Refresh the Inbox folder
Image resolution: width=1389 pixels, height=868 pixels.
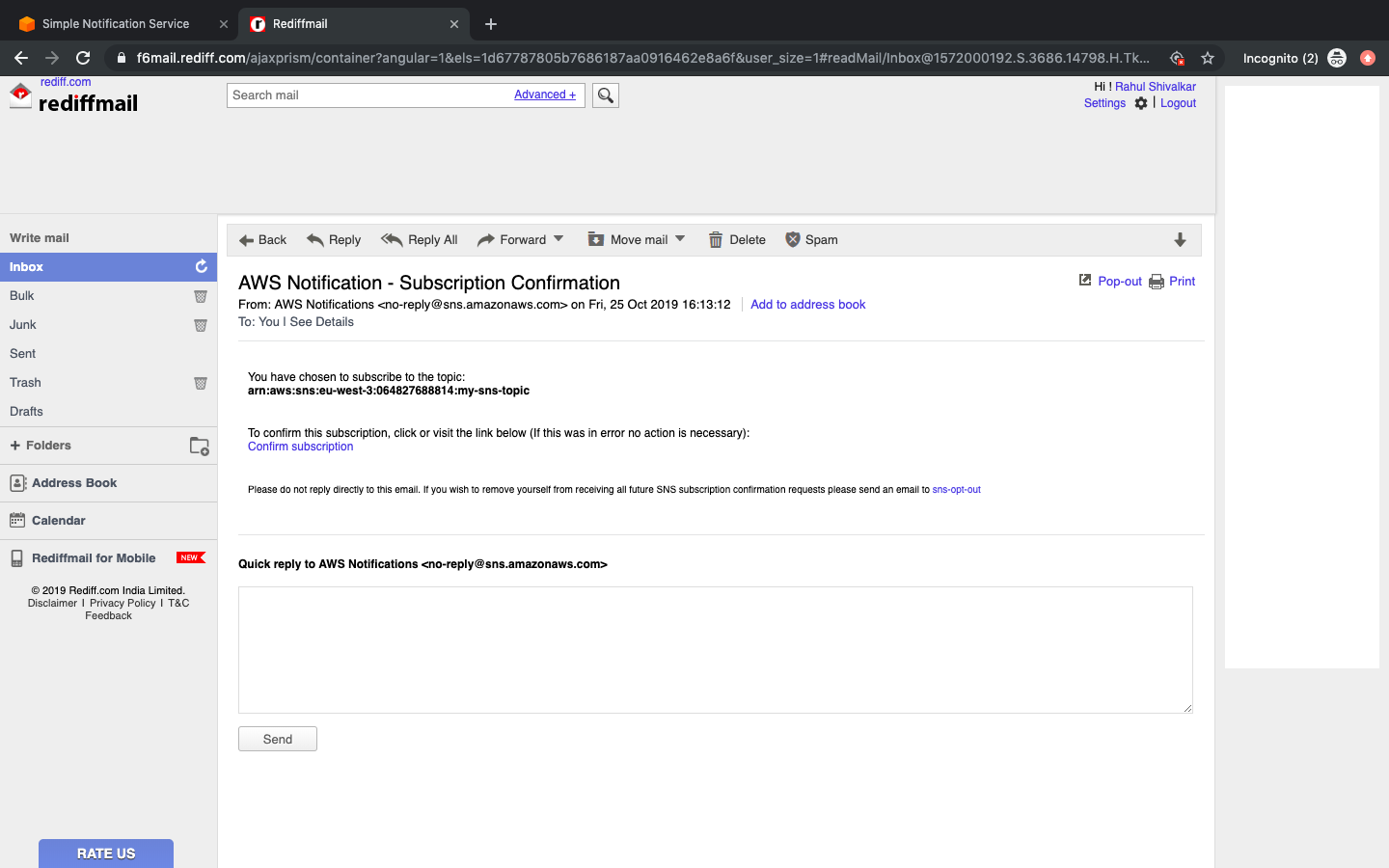(201, 266)
